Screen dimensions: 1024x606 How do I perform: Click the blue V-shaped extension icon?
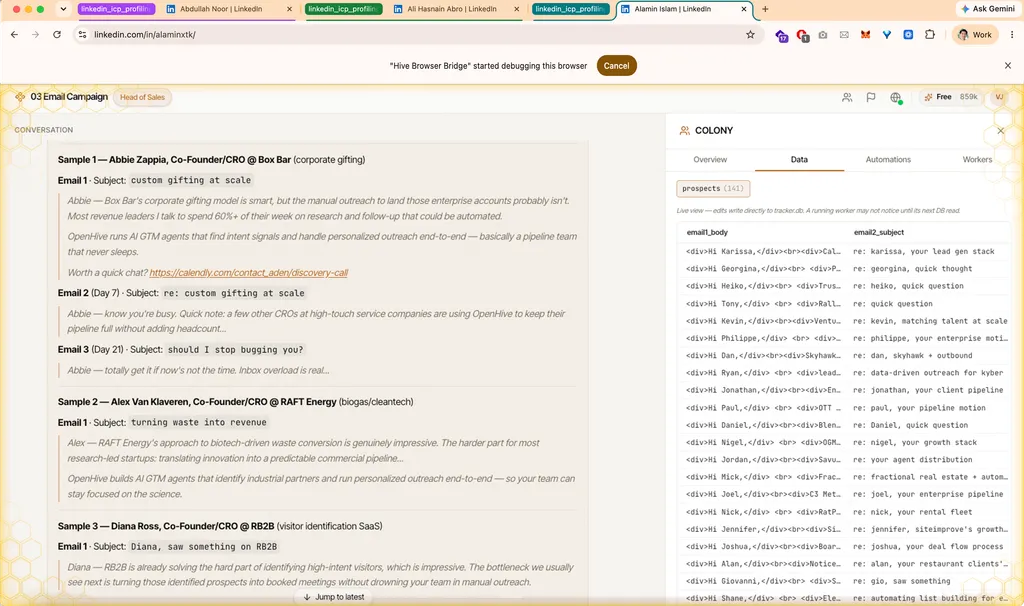tap(887, 35)
